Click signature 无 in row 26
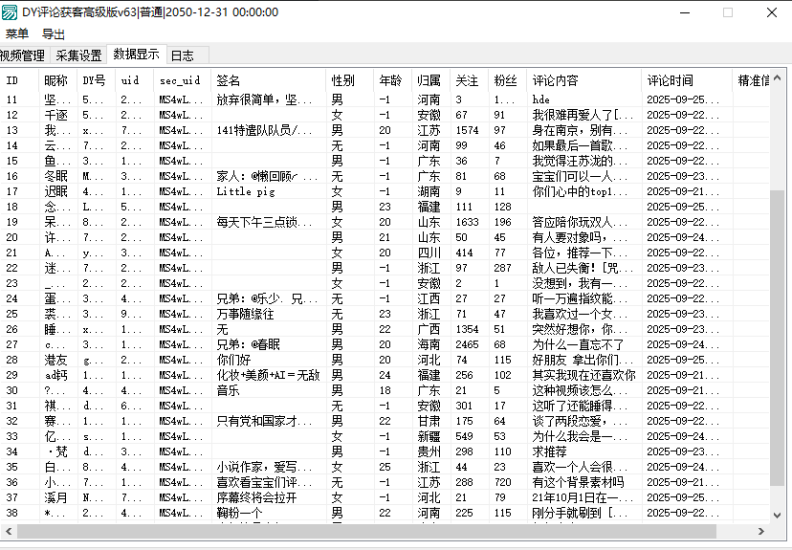 [222, 329]
